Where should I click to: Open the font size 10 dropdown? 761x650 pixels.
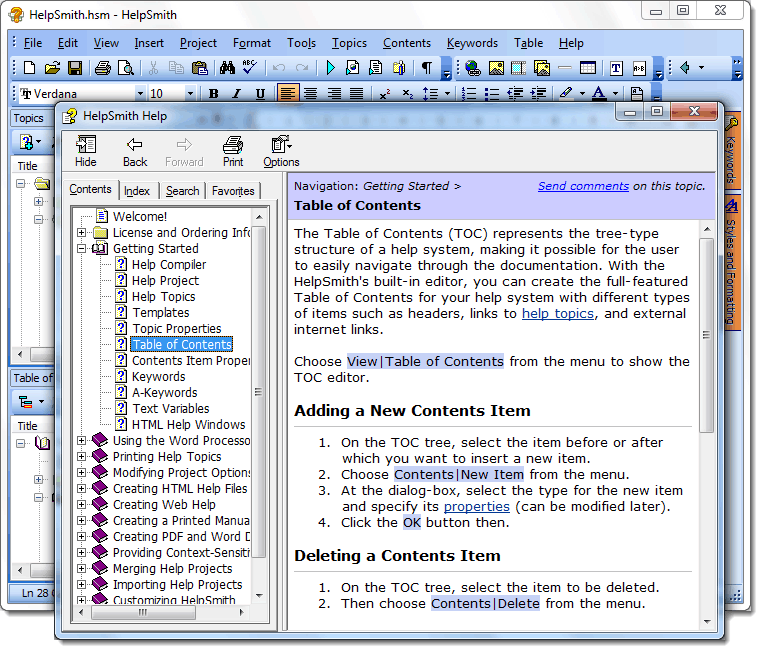coord(190,94)
